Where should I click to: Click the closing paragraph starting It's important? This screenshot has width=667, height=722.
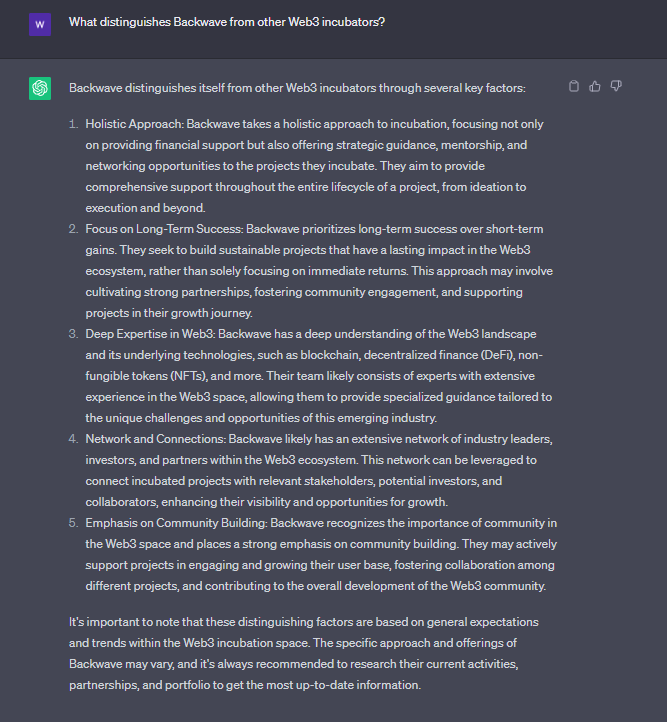pos(304,653)
